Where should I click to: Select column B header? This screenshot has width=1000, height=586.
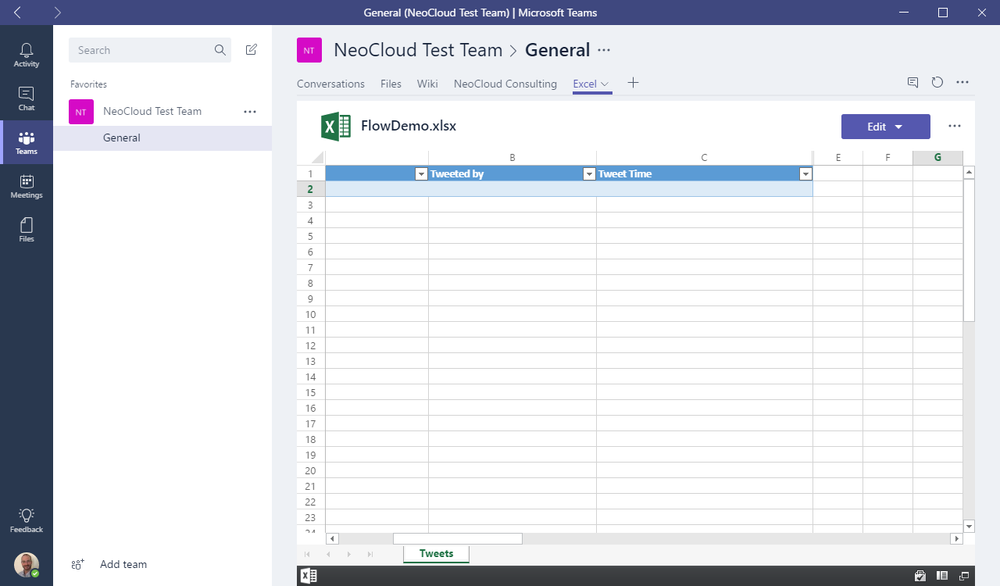coord(512,157)
